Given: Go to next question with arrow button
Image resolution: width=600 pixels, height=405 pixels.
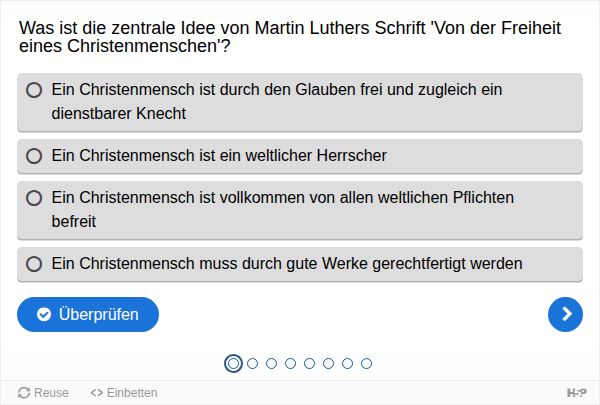Looking at the screenshot, I should pyautogui.click(x=565, y=315).
